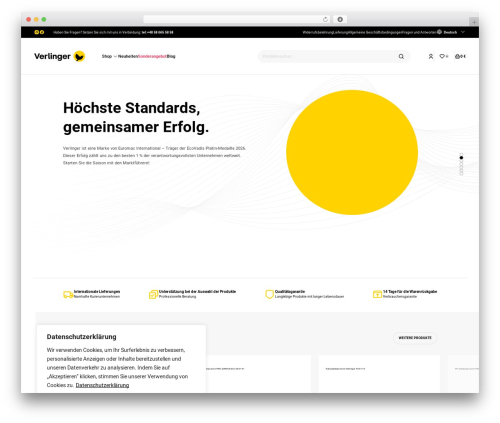Image resolution: width=500 pixels, height=423 pixels.
Task: Open the Widerrufsbelehrung link
Action: click(318, 32)
